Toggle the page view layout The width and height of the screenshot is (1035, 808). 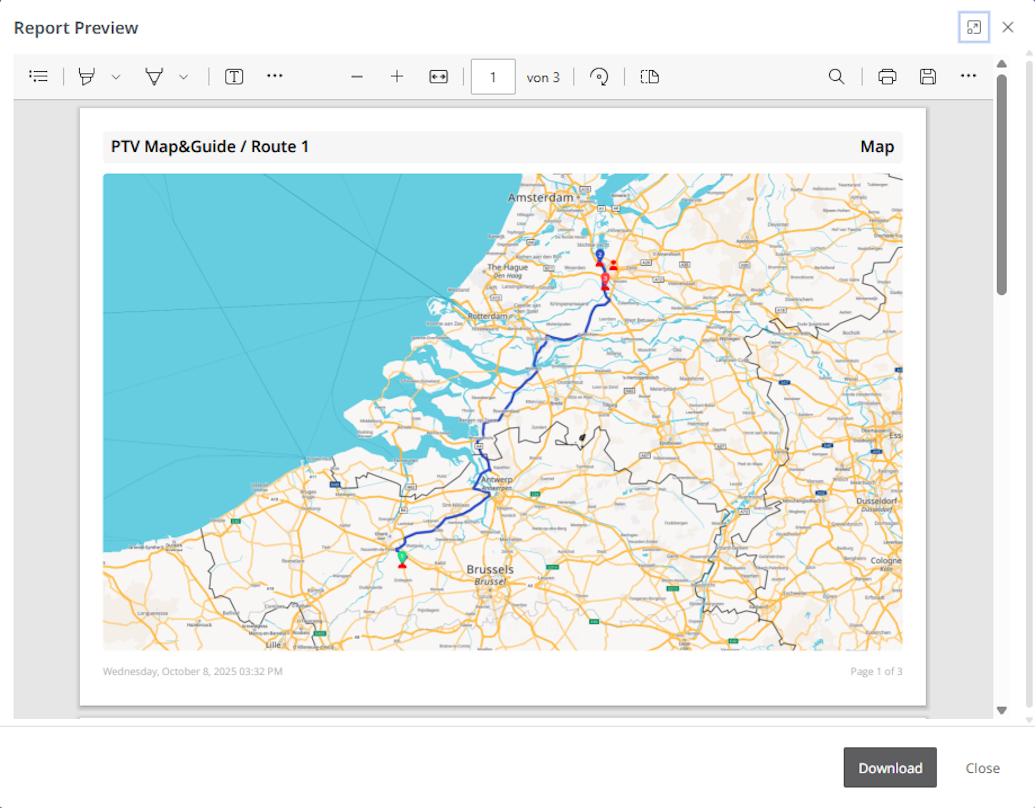(x=650, y=76)
